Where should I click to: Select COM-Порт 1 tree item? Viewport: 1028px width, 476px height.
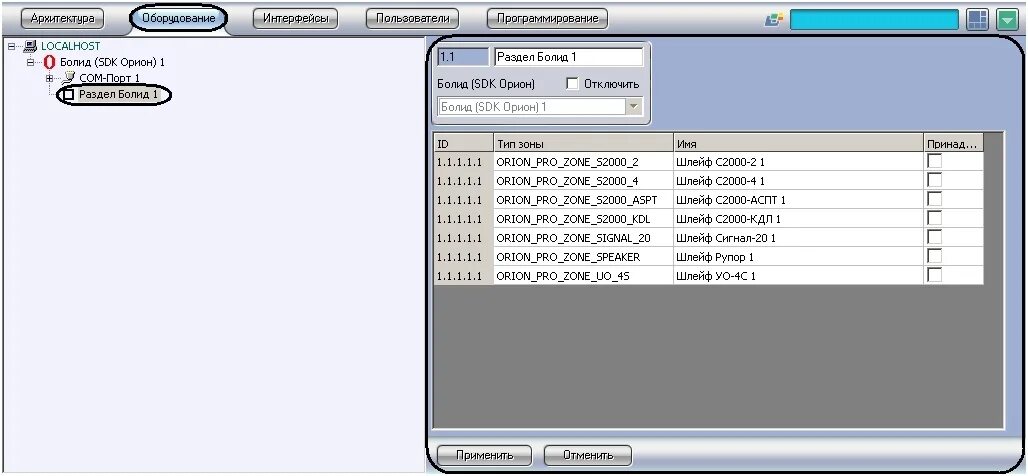tap(109, 79)
